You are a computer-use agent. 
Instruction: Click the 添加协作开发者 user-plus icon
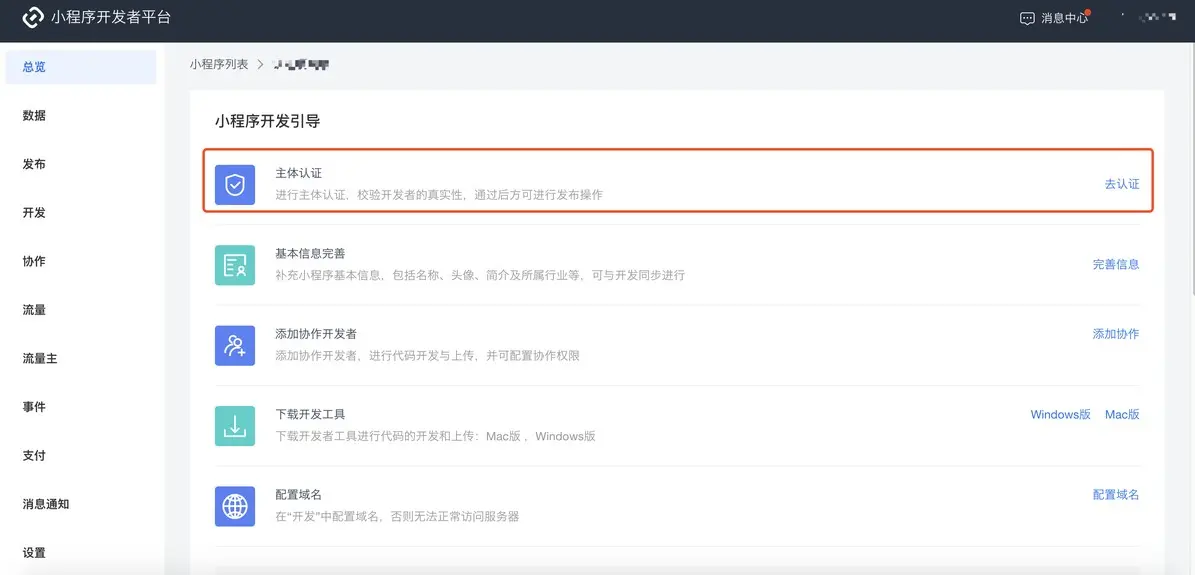235,345
